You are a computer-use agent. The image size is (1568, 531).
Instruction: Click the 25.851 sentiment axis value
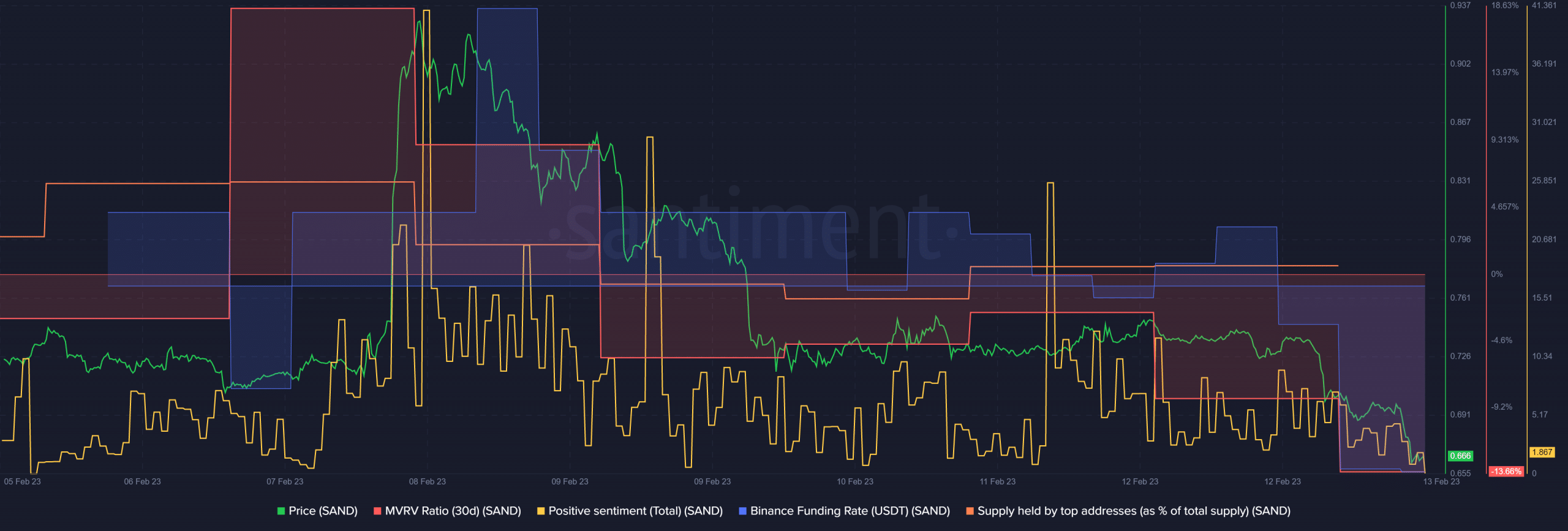point(1544,181)
